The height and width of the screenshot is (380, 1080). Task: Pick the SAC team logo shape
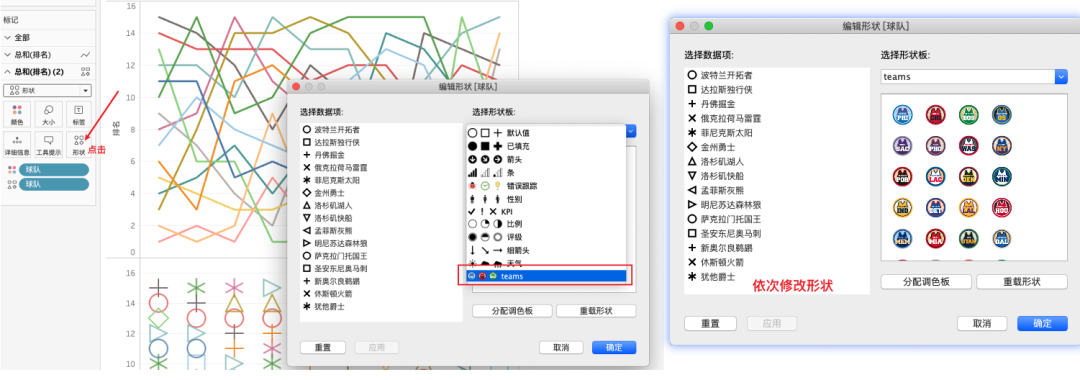[902, 145]
